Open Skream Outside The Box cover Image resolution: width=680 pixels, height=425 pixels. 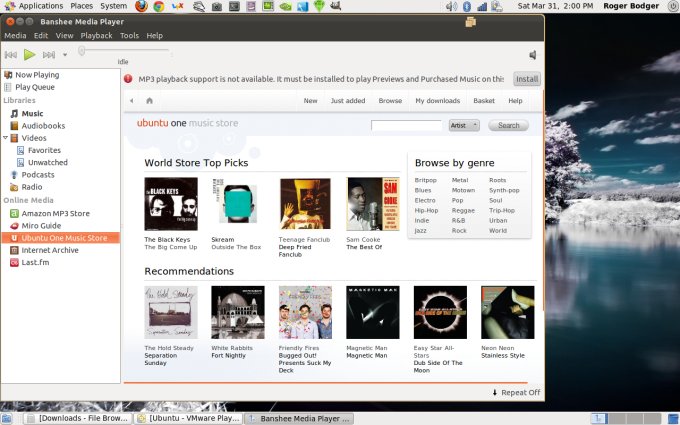click(x=236, y=204)
